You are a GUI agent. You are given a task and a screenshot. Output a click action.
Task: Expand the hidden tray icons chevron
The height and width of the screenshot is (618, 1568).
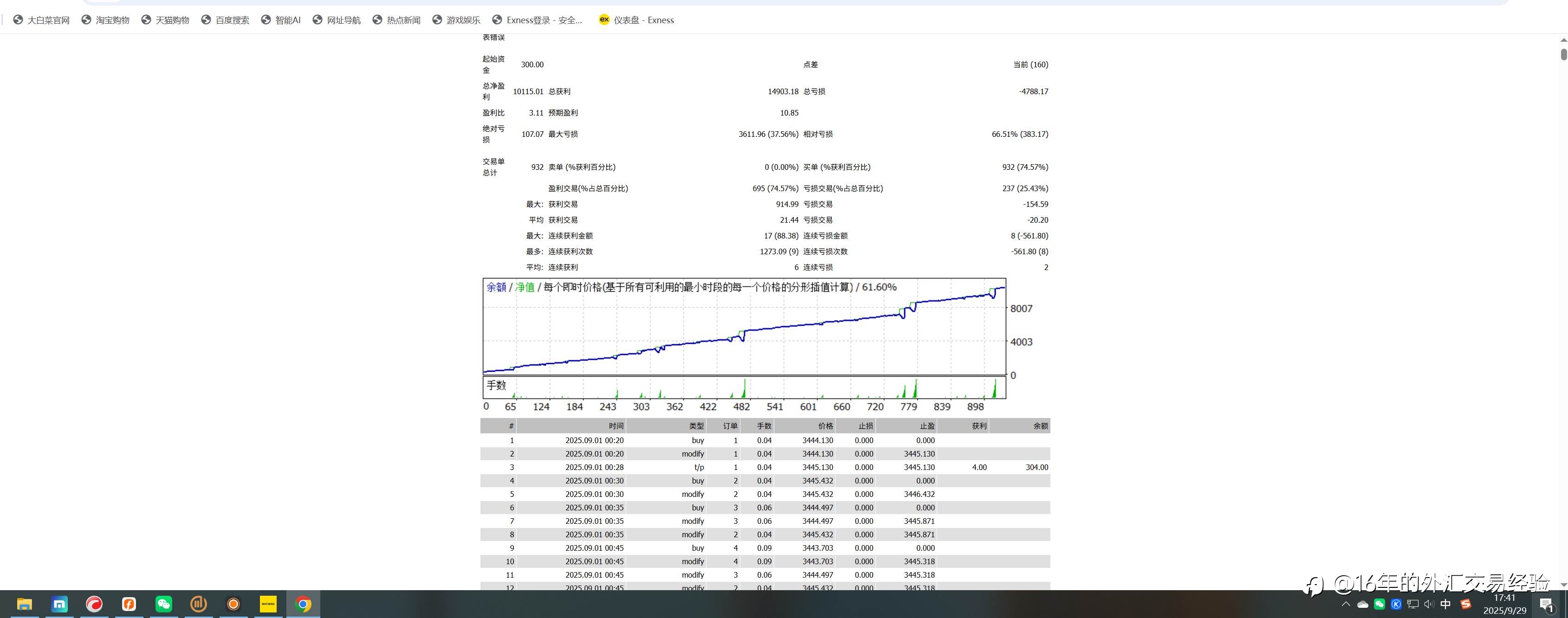(1346, 604)
